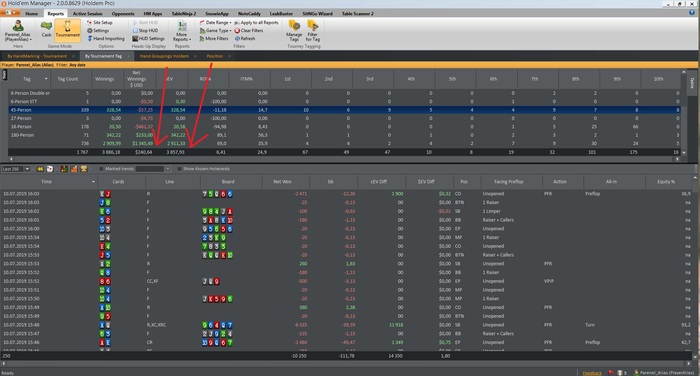
Task: Open the Game Type filter dropdown
Action: coord(215,30)
